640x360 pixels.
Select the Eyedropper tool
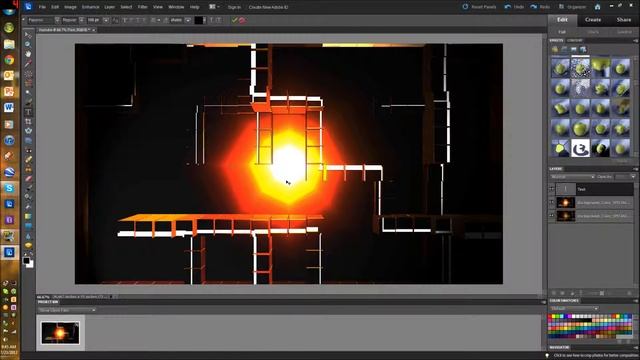(28, 63)
